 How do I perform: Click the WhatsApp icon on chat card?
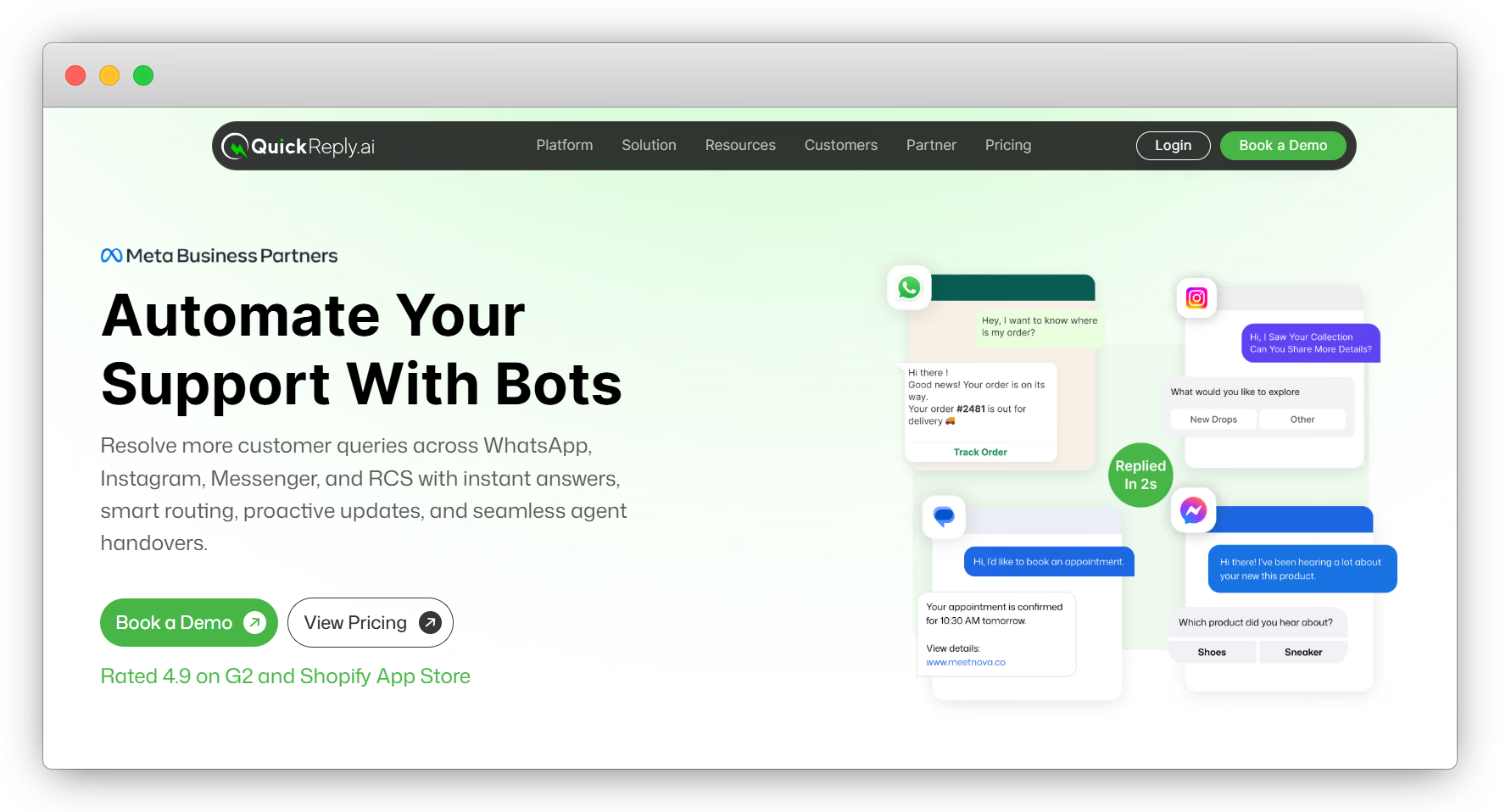point(909,287)
